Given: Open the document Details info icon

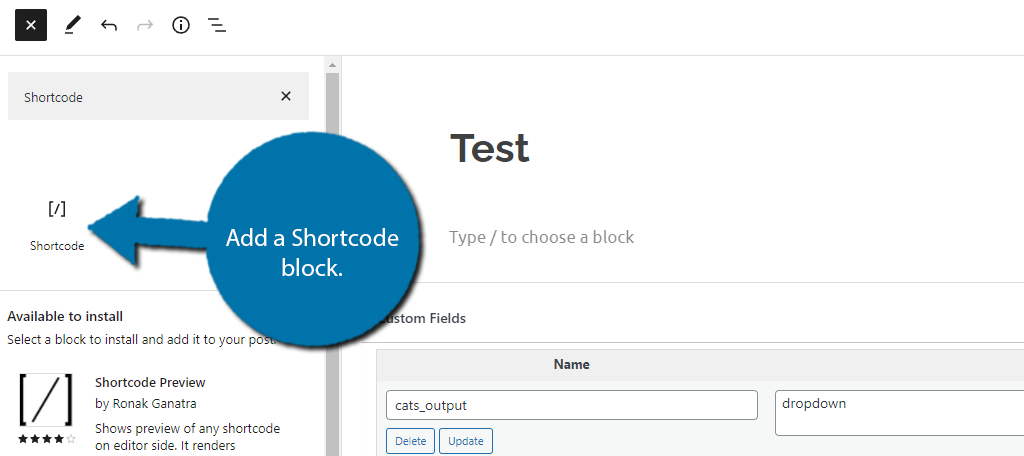Looking at the screenshot, I should [x=181, y=26].
